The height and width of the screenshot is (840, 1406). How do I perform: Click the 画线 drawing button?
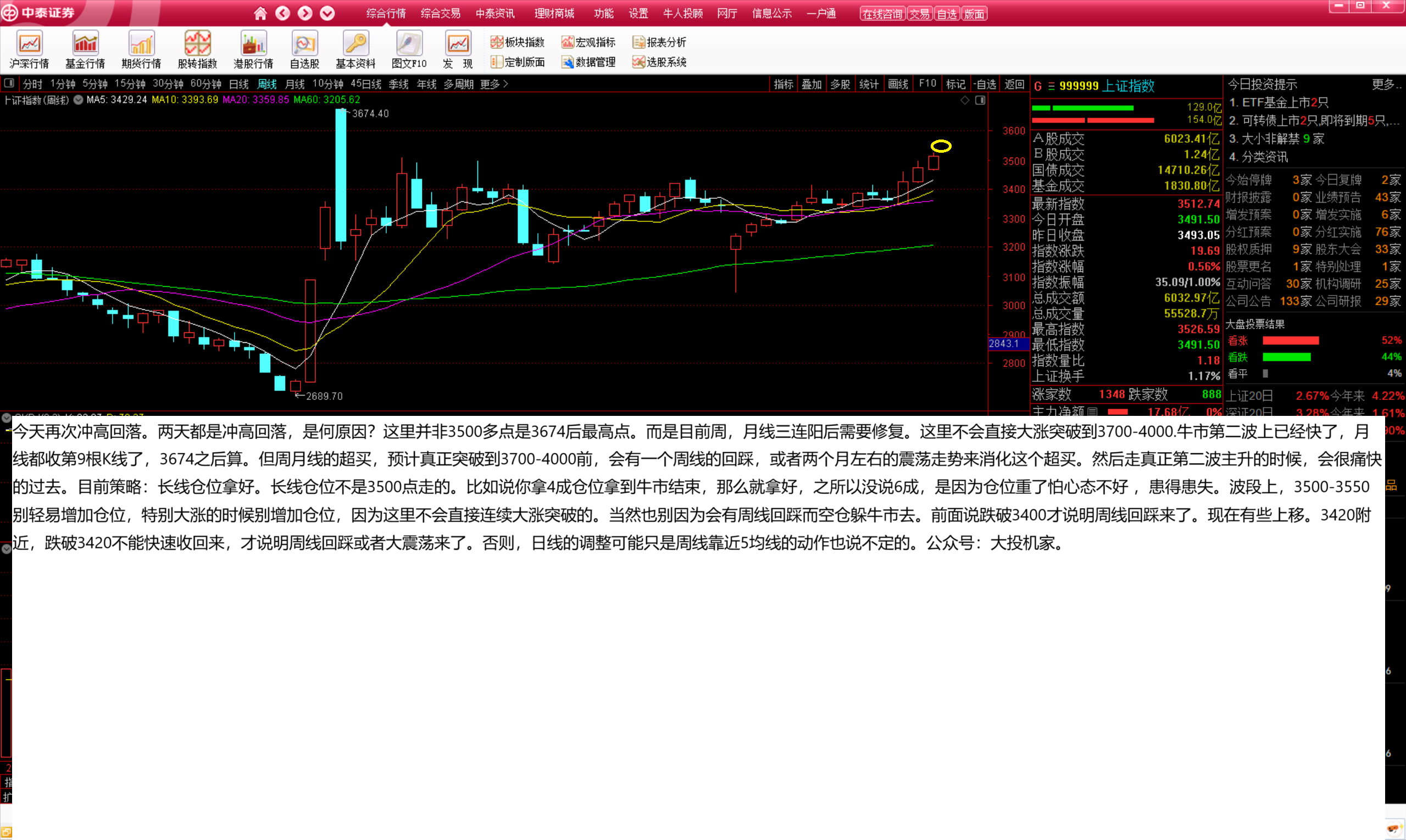pyautogui.click(x=898, y=84)
